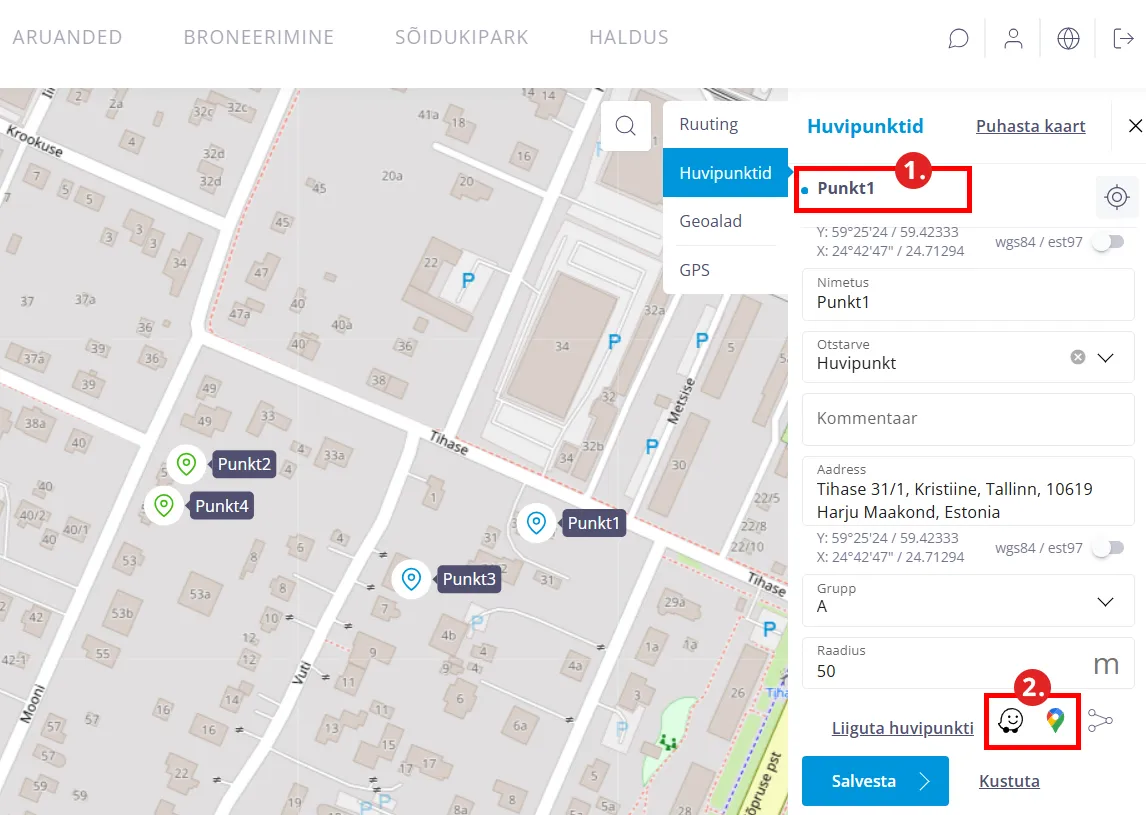Click the Kommentaar input field
Image resolution: width=1146 pixels, height=815 pixels.
(968, 418)
